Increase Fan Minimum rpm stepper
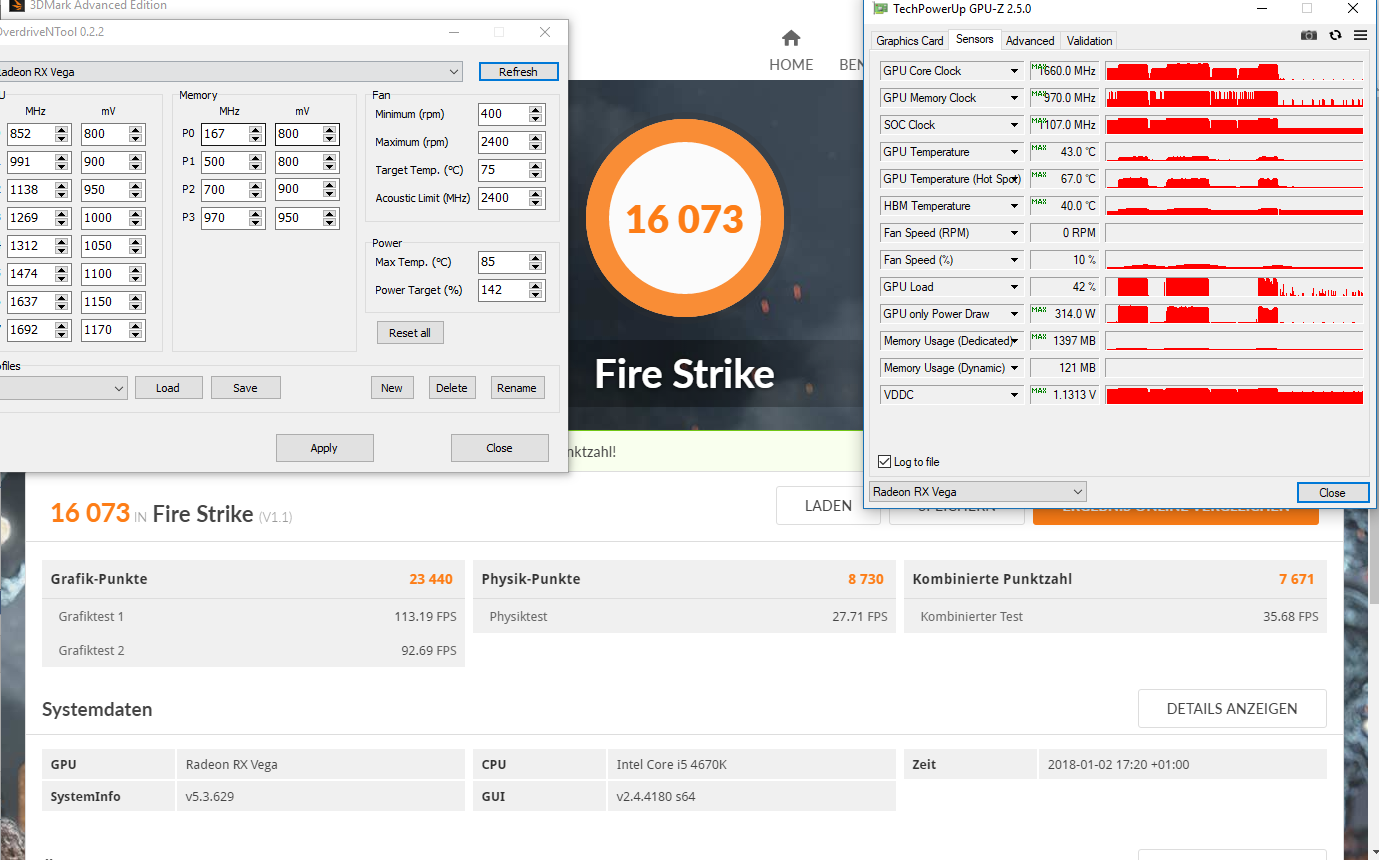Viewport: 1379px width, 860px height. (x=536, y=110)
